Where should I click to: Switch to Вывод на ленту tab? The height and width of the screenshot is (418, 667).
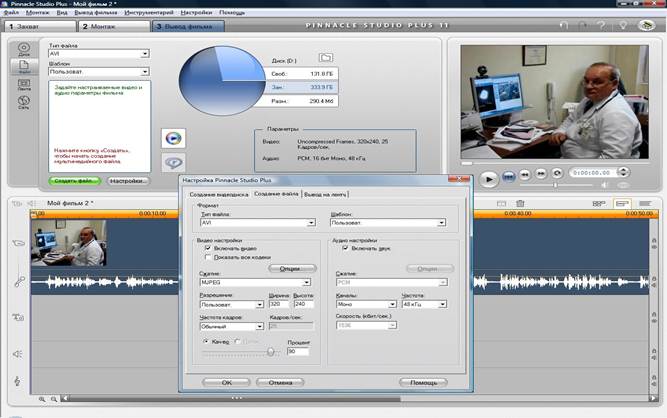click(325, 194)
